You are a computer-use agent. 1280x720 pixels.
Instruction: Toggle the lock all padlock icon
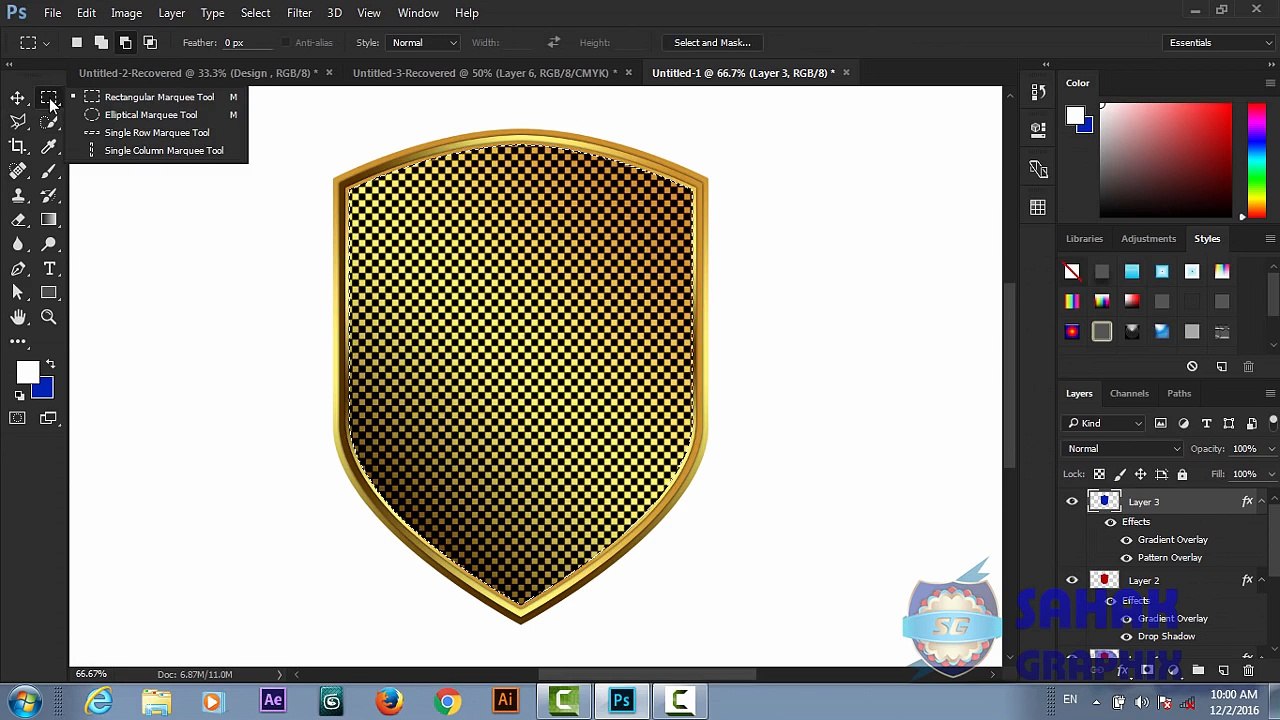coord(1182,474)
